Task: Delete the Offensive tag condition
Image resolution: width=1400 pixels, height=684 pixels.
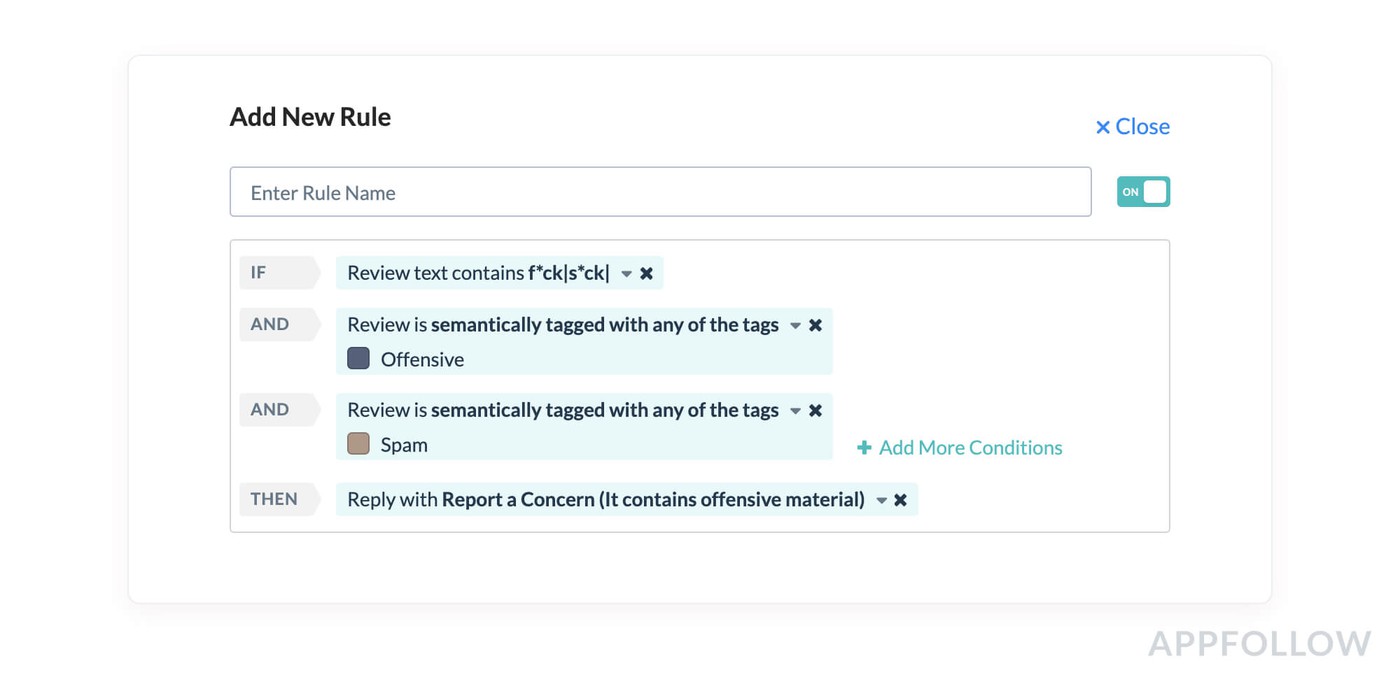Action: (x=815, y=325)
